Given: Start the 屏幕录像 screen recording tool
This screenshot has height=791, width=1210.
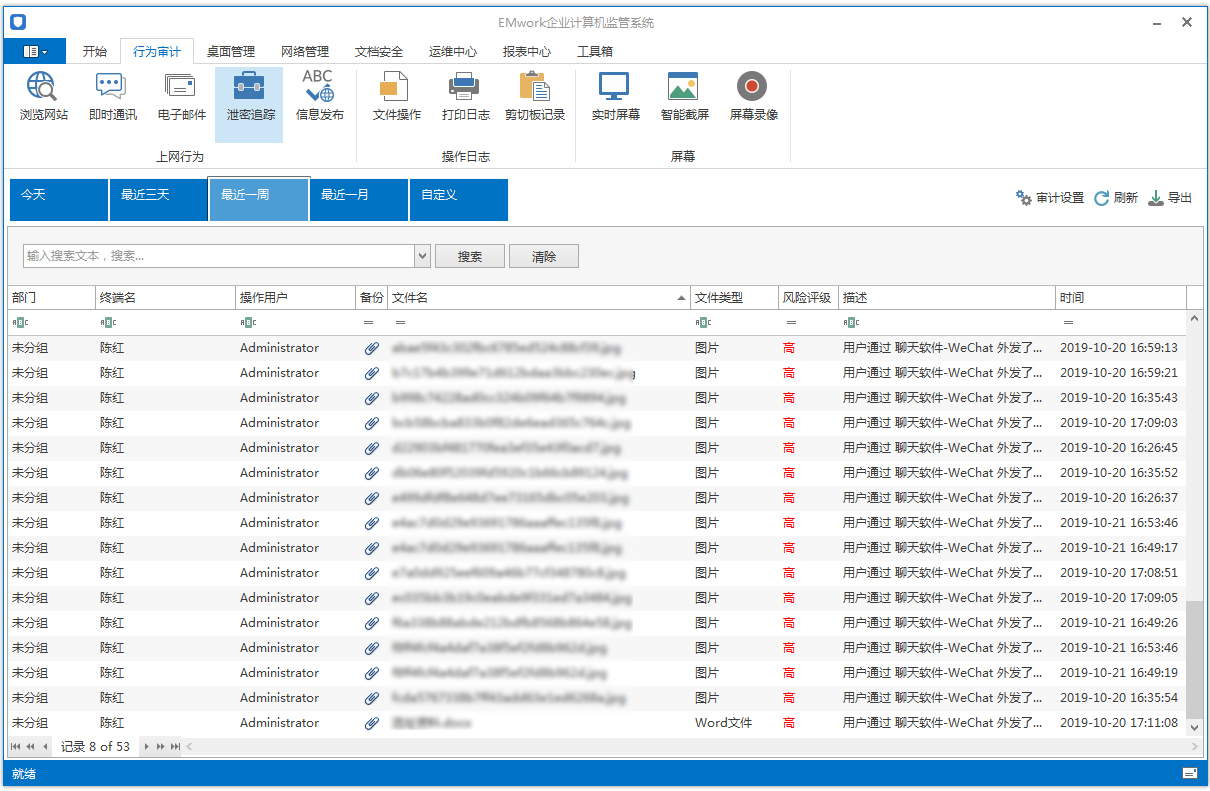Looking at the screenshot, I should (x=753, y=98).
